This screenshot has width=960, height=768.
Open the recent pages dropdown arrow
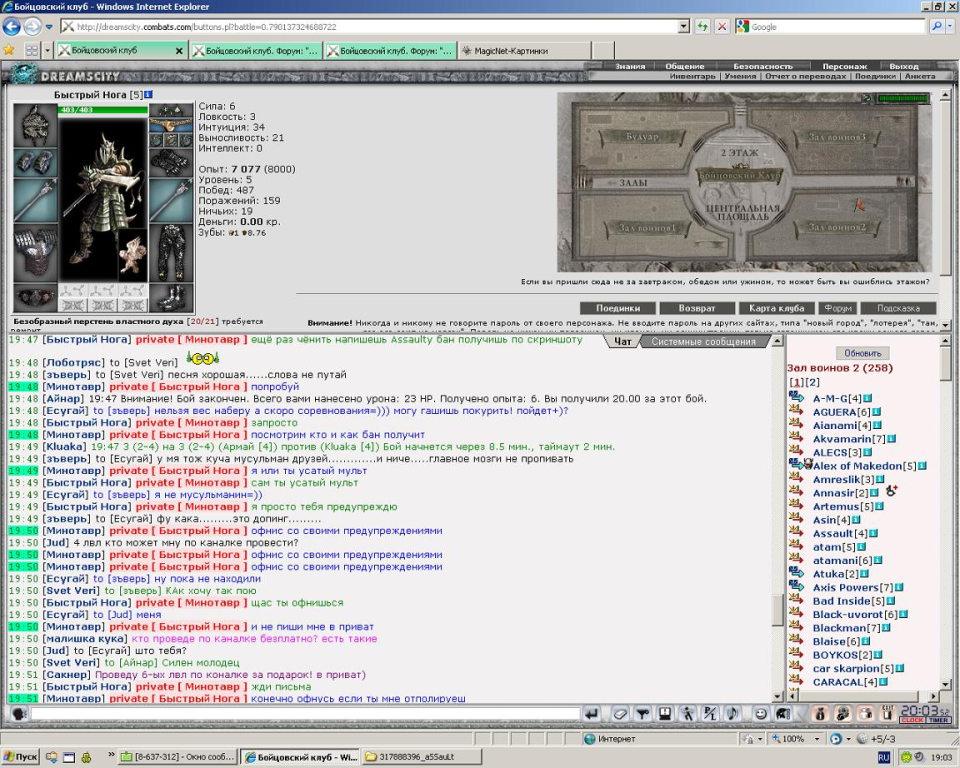point(49,27)
